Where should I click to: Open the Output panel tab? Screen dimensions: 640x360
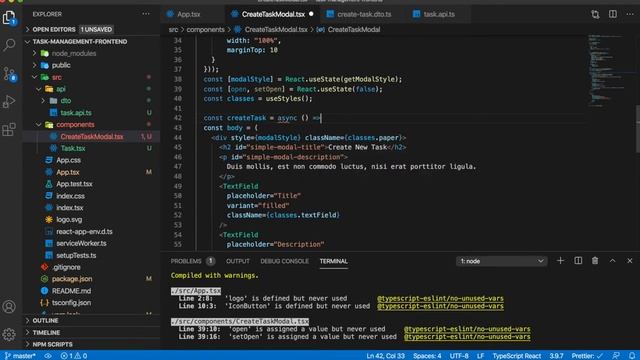238,261
